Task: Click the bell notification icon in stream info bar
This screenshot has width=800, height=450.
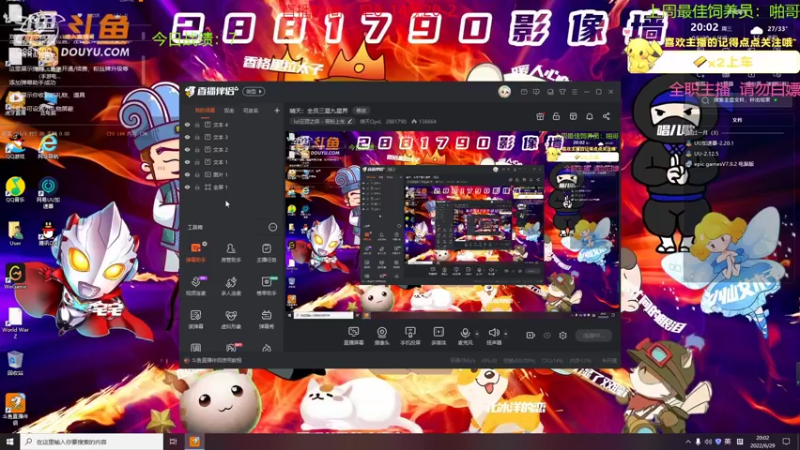Action: pyautogui.click(x=589, y=116)
